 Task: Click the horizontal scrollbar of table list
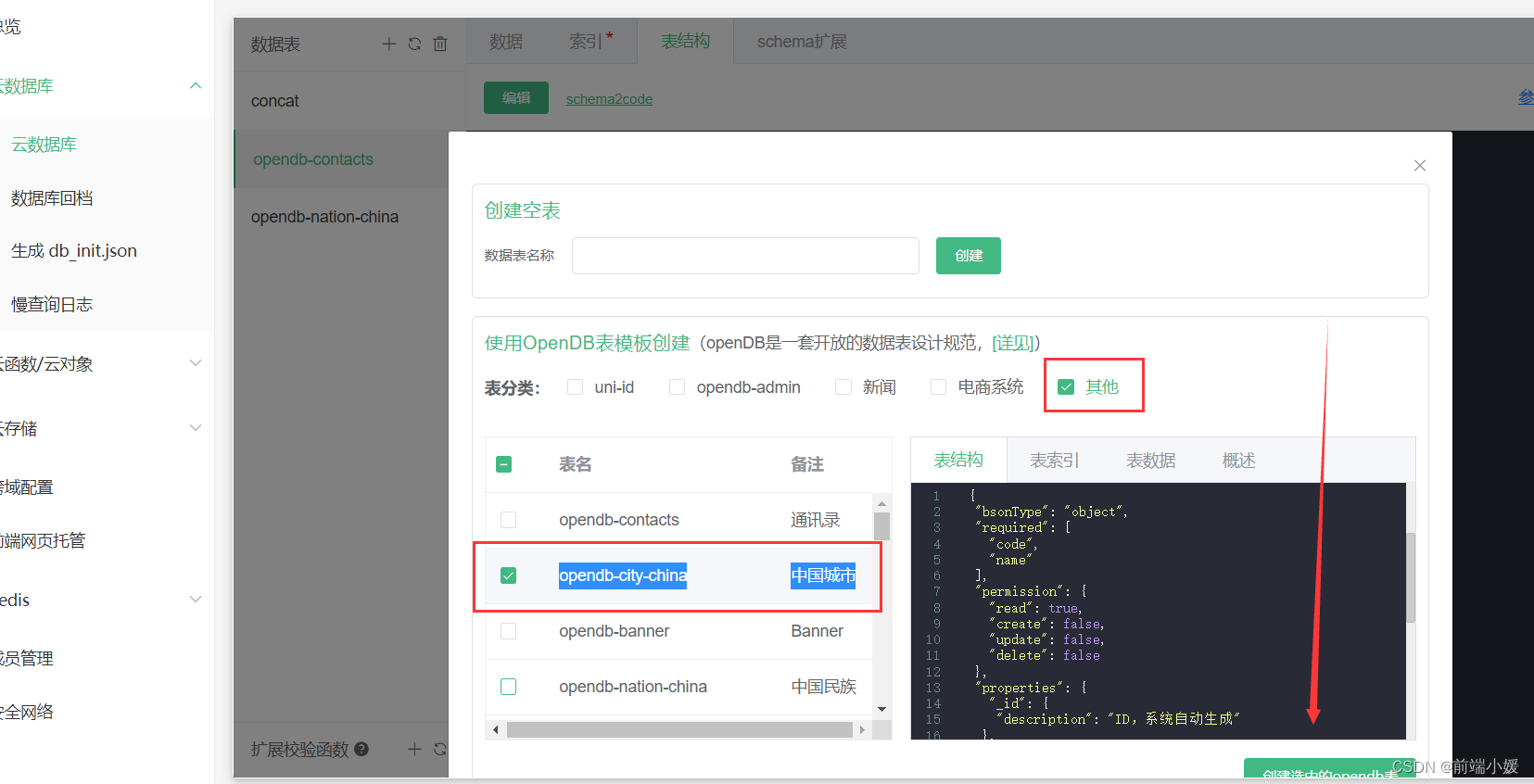pos(679,730)
